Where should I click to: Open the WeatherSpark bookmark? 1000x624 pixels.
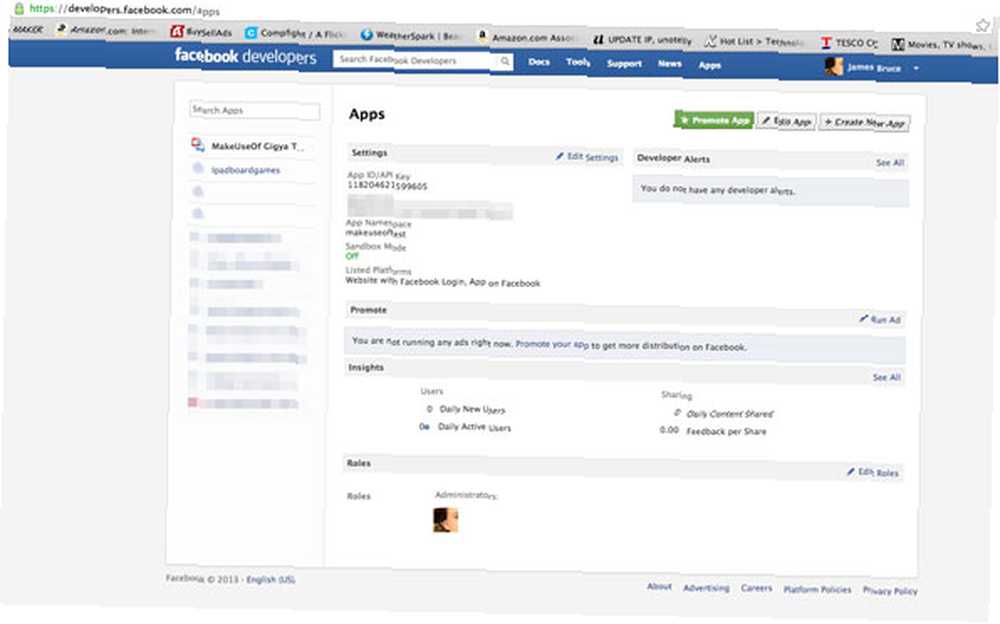coord(411,35)
